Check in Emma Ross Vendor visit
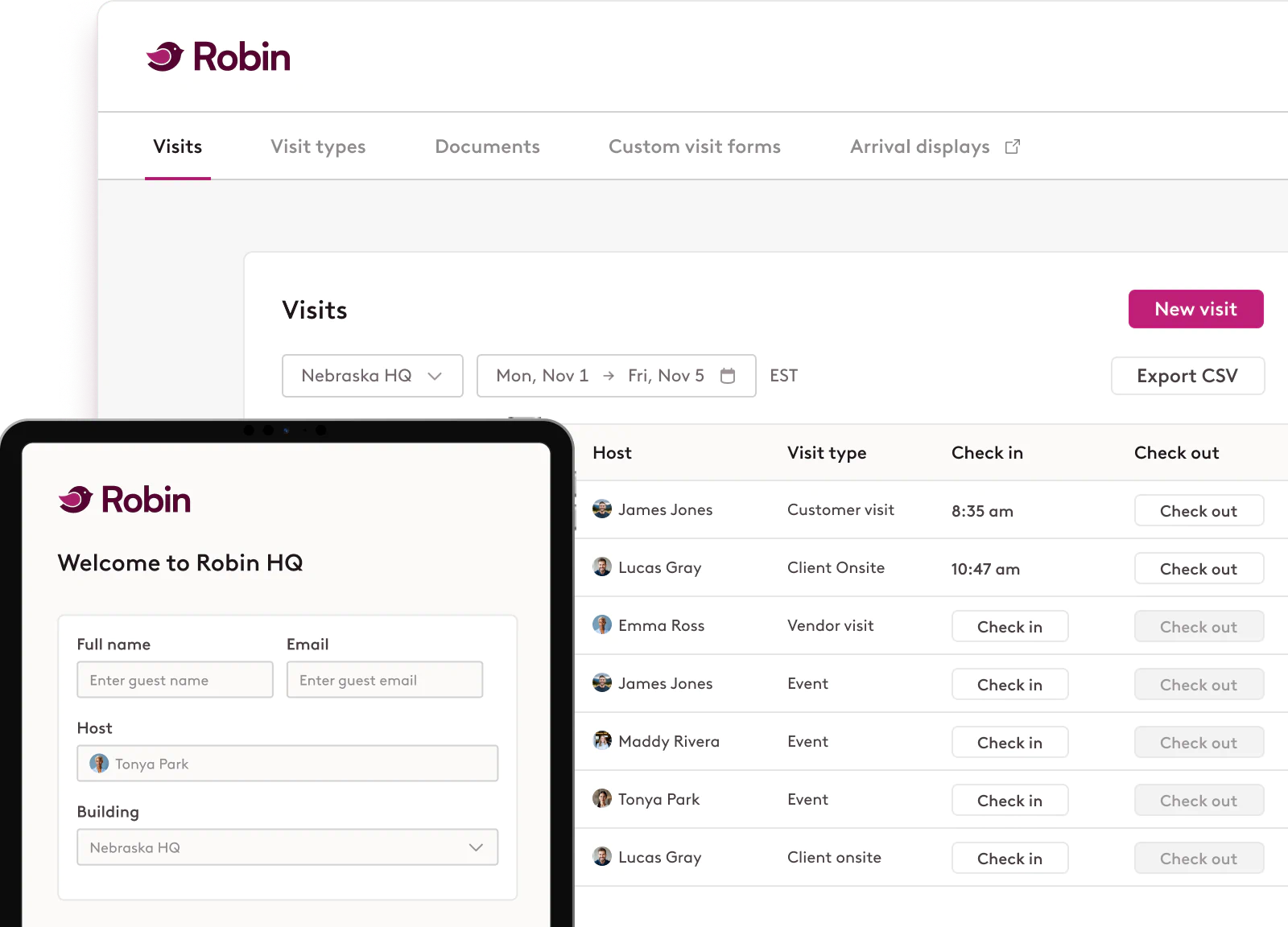Image resolution: width=1288 pixels, height=927 pixels. [x=1009, y=627]
